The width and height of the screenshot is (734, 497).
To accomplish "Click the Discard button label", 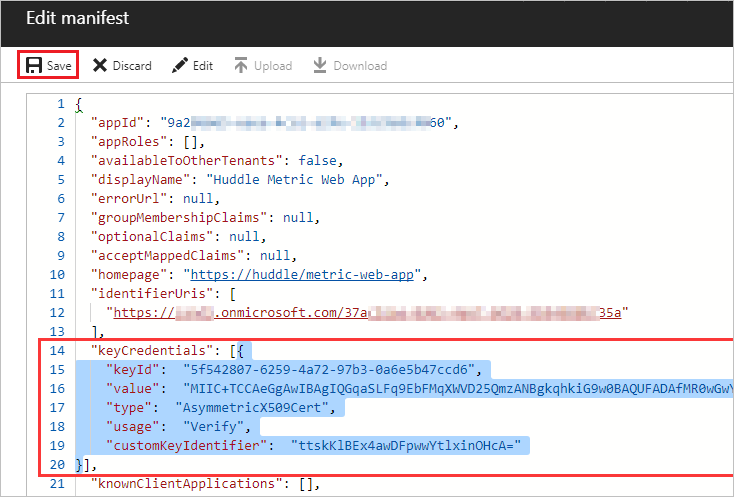I will tap(132, 66).
